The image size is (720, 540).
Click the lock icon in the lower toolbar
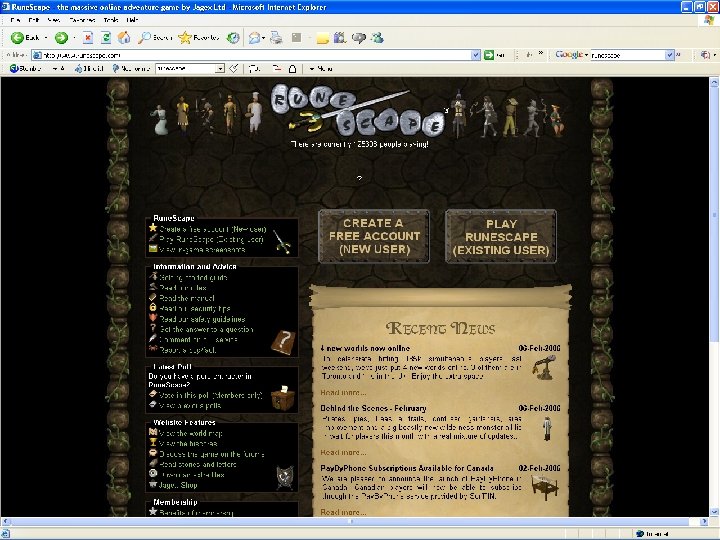click(x=292, y=68)
